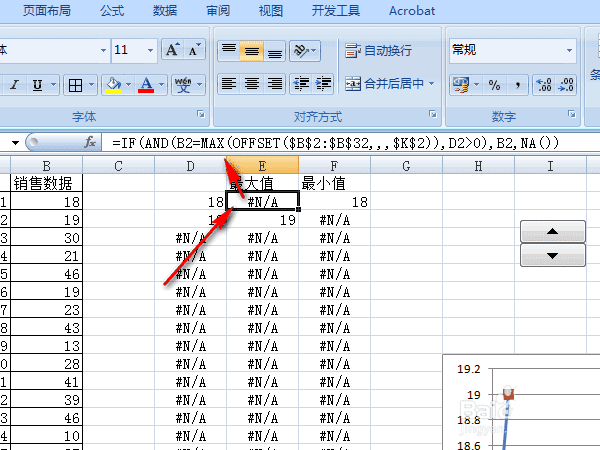Open the 审阅 tab

pyautogui.click(x=218, y=11)
